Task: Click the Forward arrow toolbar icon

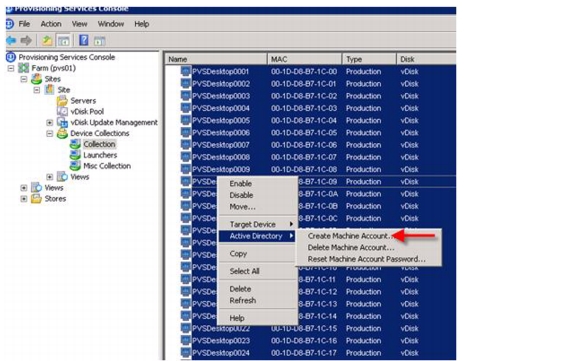Action: coord(26,40)
